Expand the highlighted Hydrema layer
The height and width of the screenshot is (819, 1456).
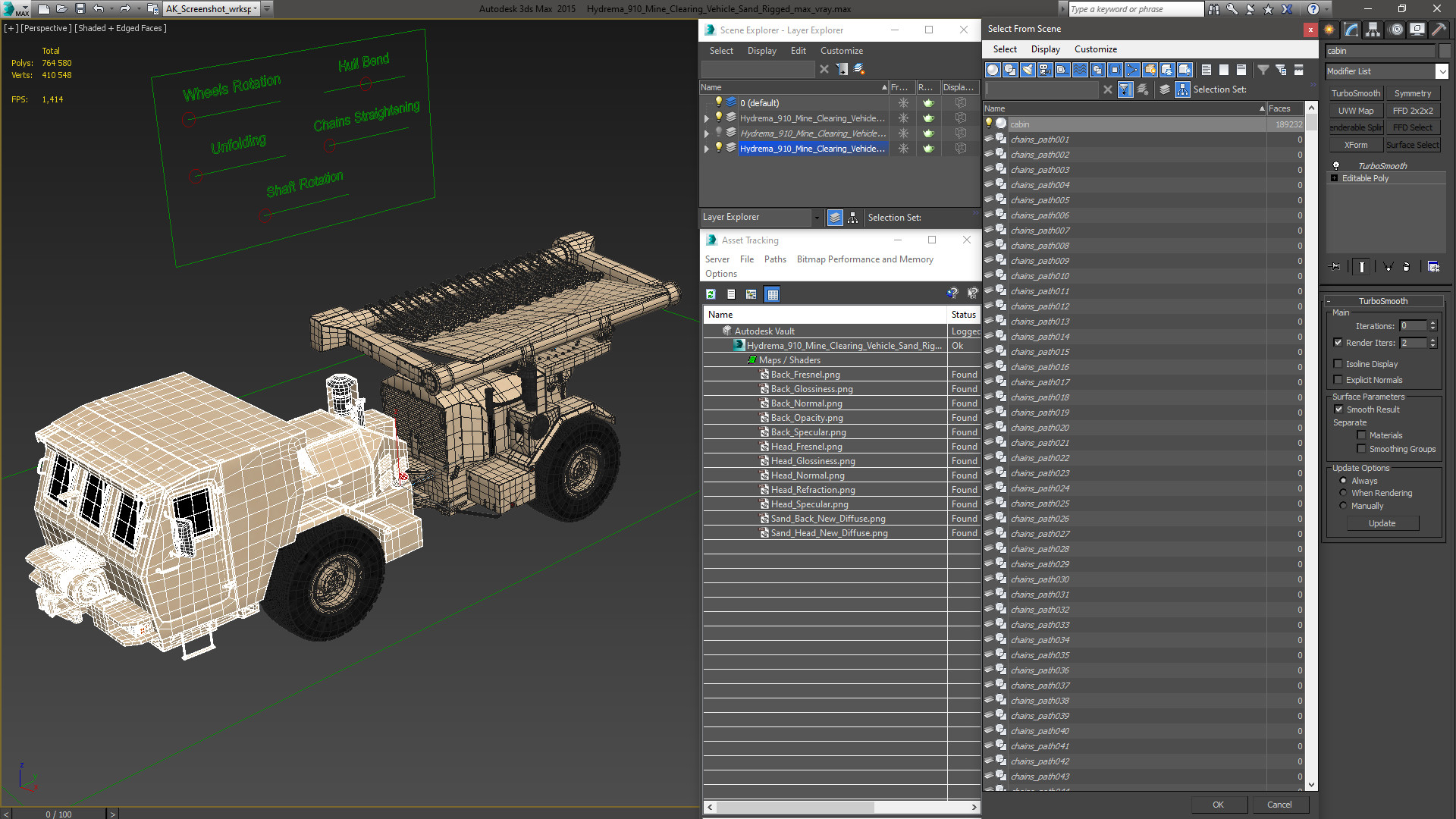(x=707, y=149)
